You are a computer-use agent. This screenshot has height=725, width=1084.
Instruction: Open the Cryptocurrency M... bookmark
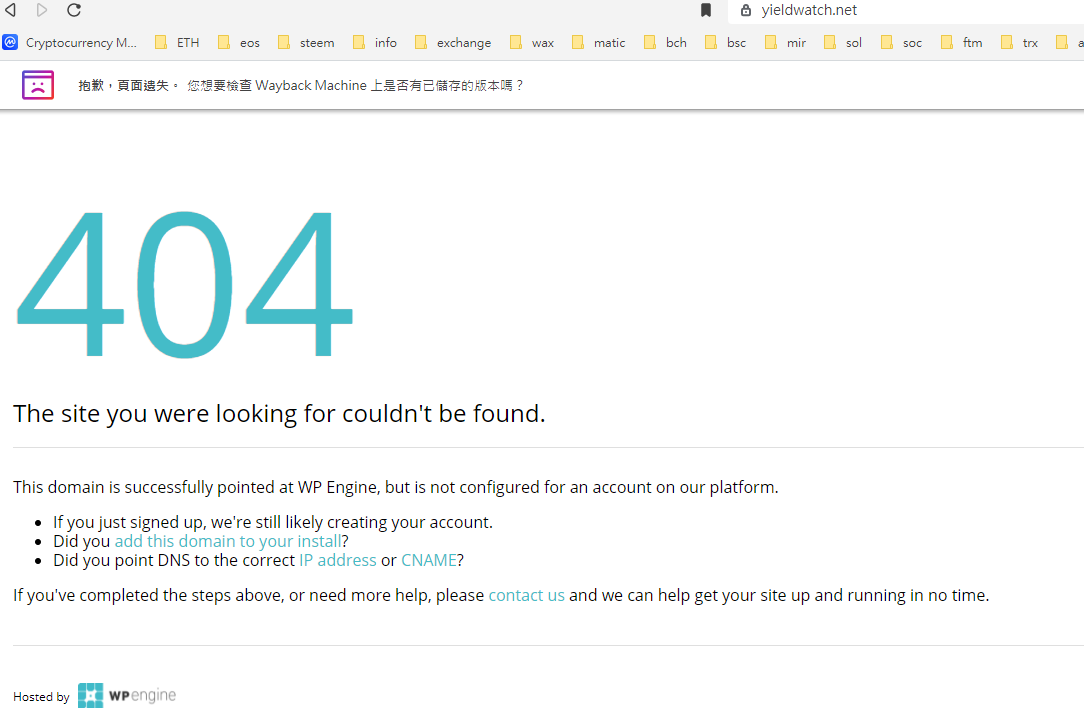(x=70, y=43)
